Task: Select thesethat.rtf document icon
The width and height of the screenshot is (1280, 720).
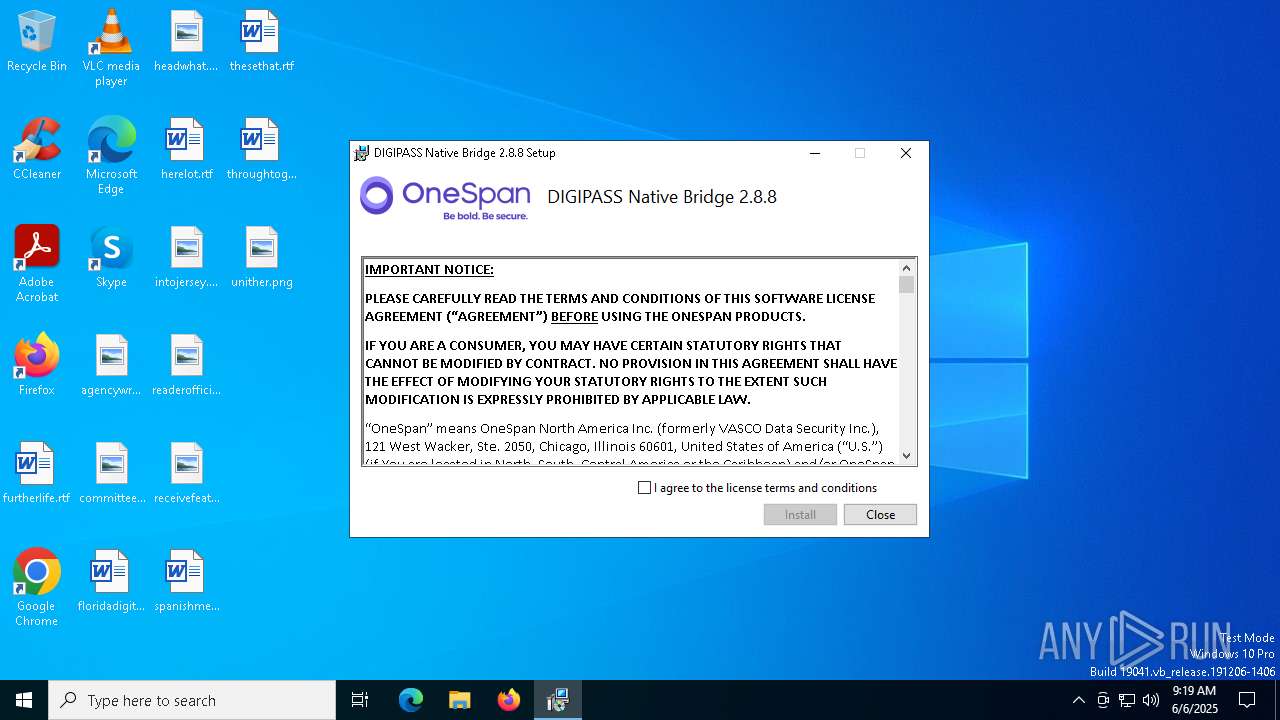Action: [x=261, y=41]
